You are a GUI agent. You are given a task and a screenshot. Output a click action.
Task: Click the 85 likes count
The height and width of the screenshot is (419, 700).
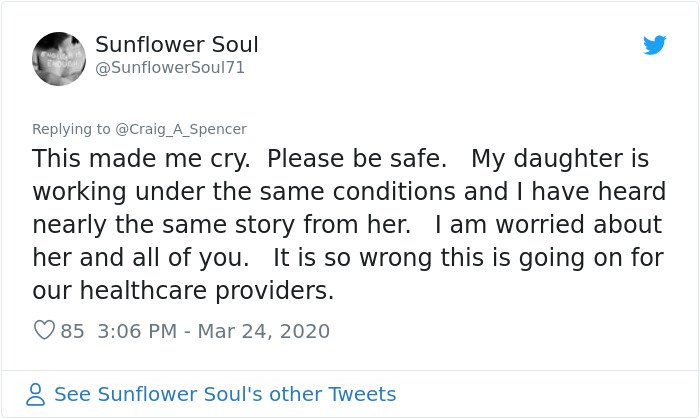pos(72,331)
